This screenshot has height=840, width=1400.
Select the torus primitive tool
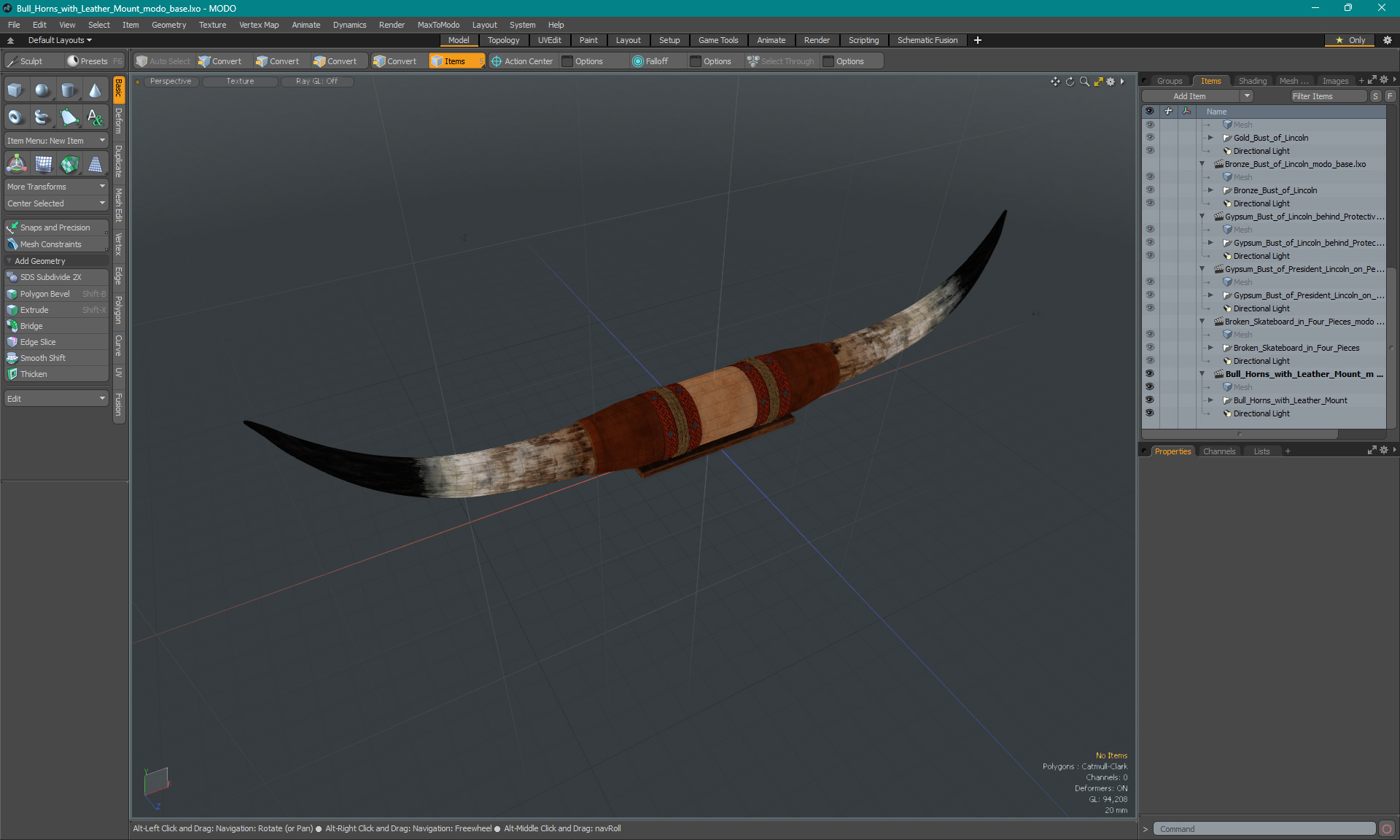16,117
